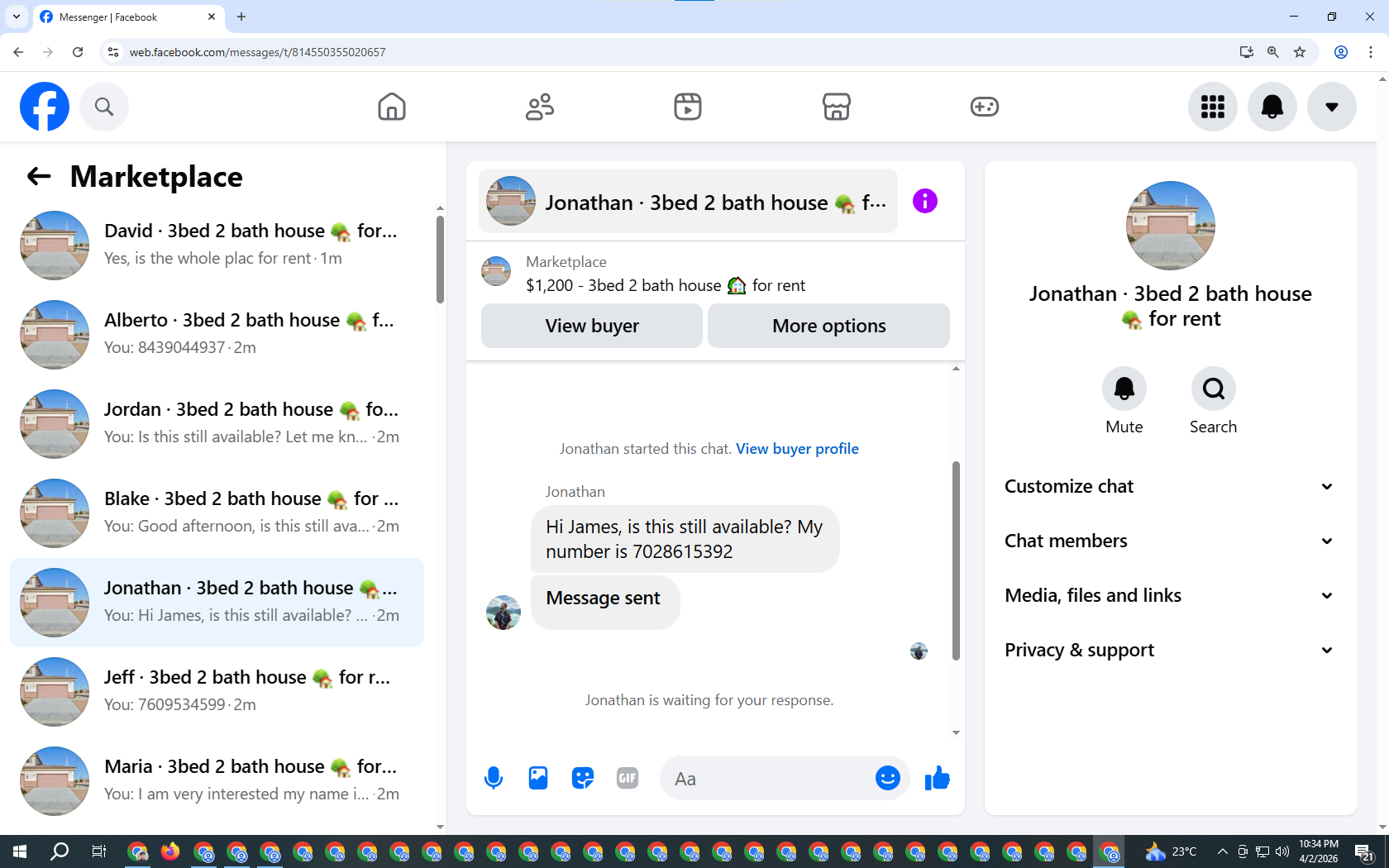1389x868 pixels.
Task: Open the Marketplace storefront icon
Action: (x=837, y=107)
